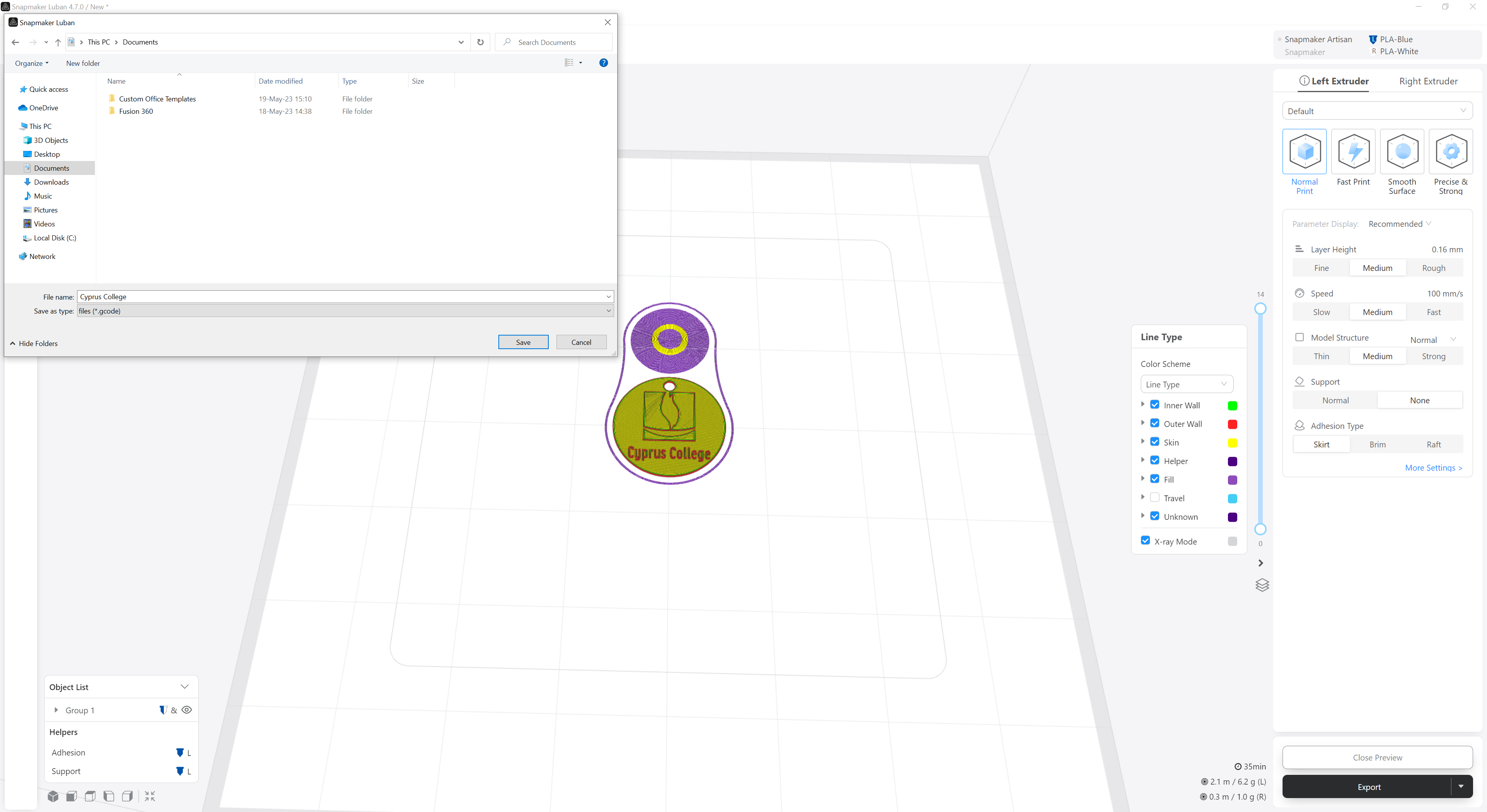
Task: Open the More Settings link
Action: click(x=1433, y=468)
